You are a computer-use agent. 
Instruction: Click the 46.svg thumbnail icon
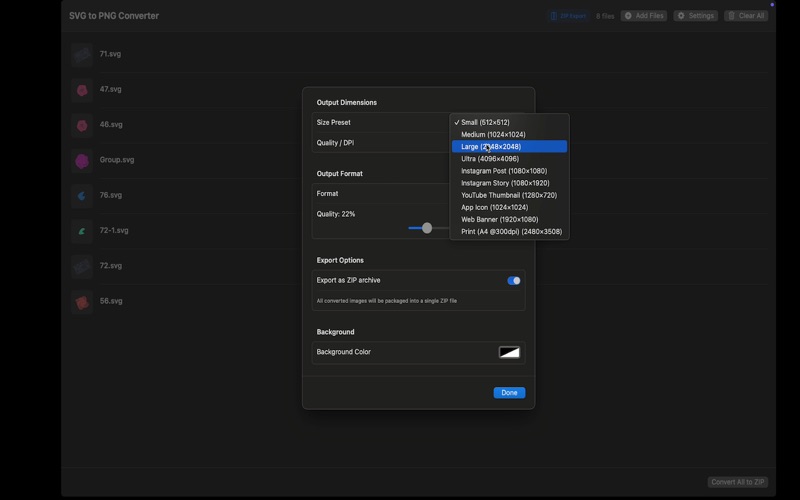(82, 126)
